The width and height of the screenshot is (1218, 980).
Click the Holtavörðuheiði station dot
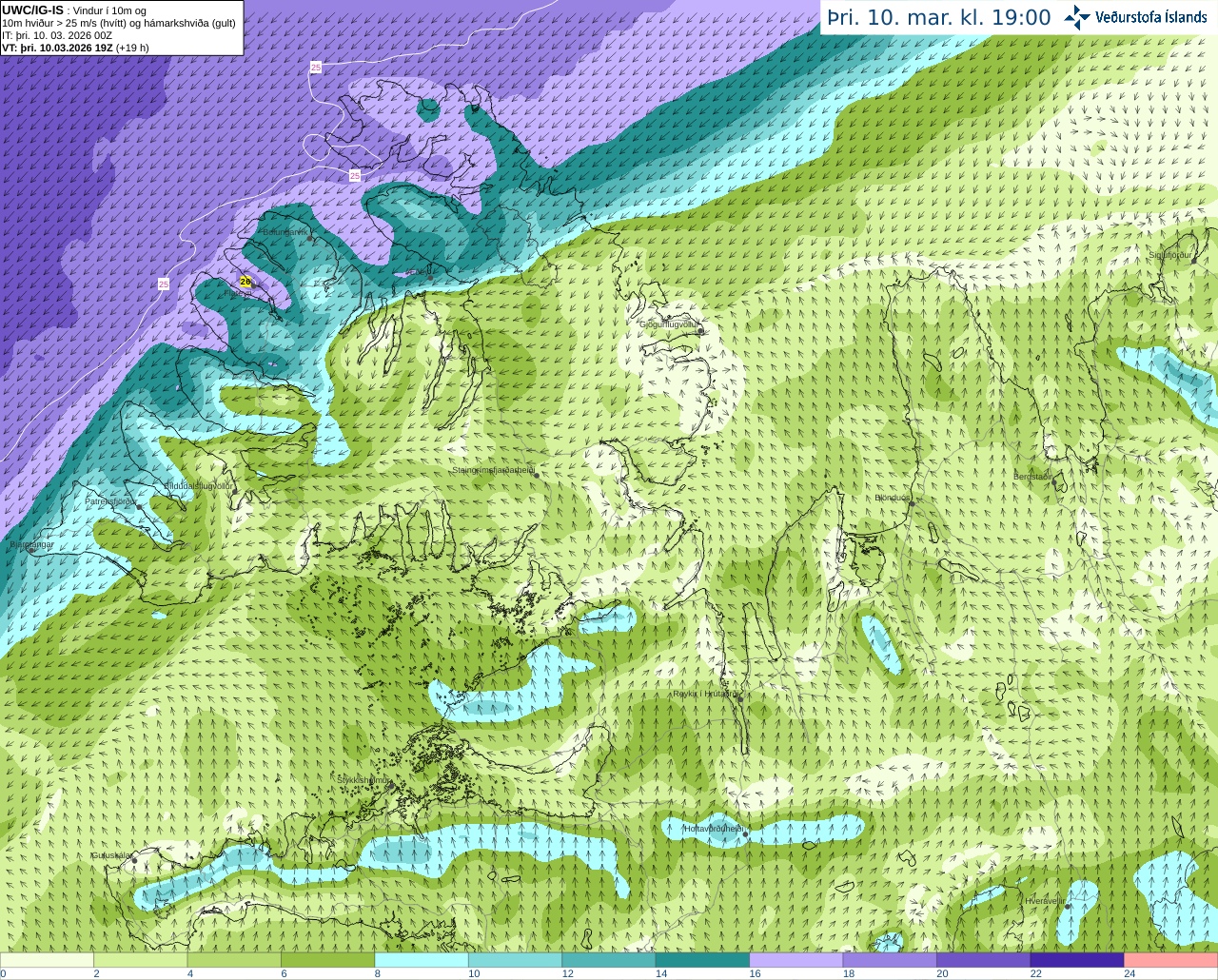click(x=746, y=835)
